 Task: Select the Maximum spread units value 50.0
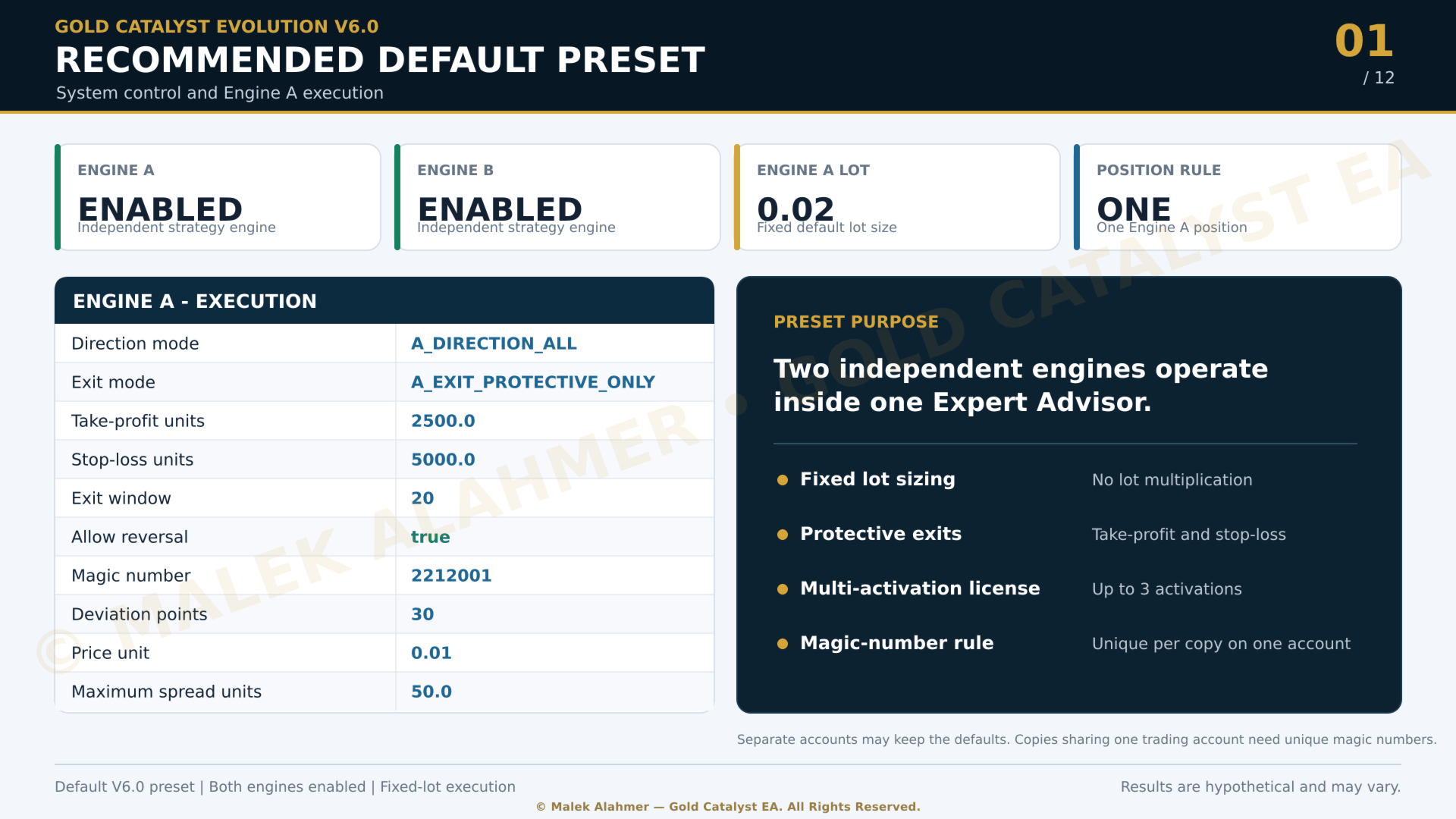pos(431,692)
